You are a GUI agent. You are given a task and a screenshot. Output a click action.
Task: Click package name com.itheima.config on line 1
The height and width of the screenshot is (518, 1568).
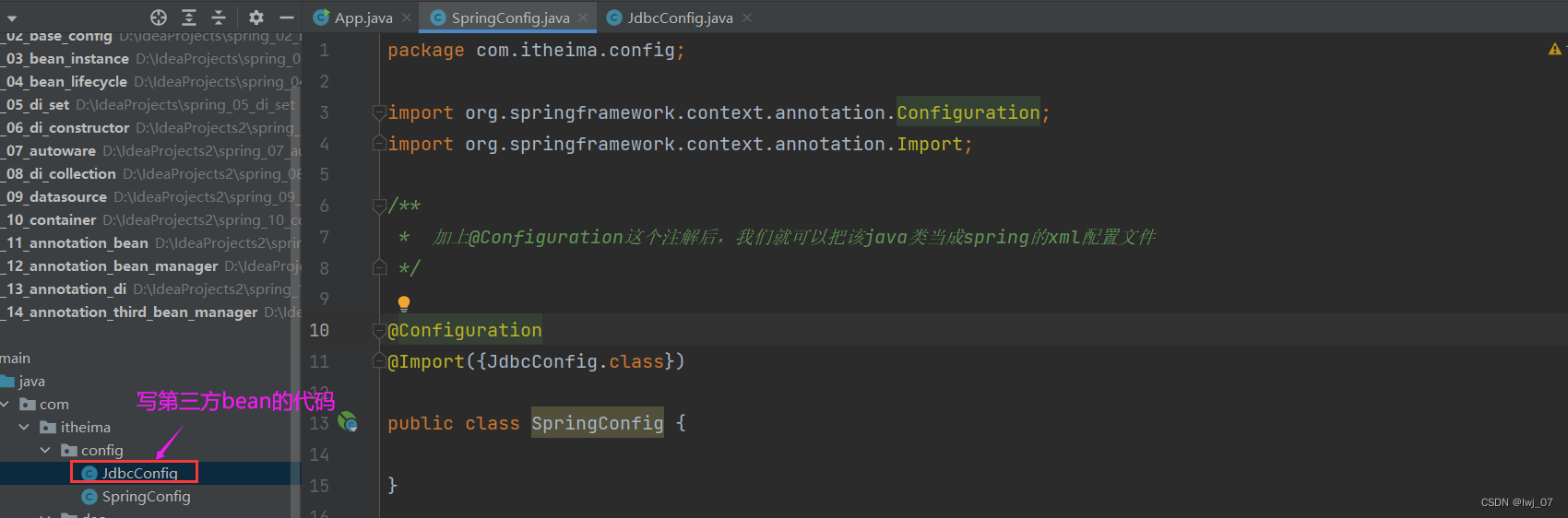pos(576,50)
